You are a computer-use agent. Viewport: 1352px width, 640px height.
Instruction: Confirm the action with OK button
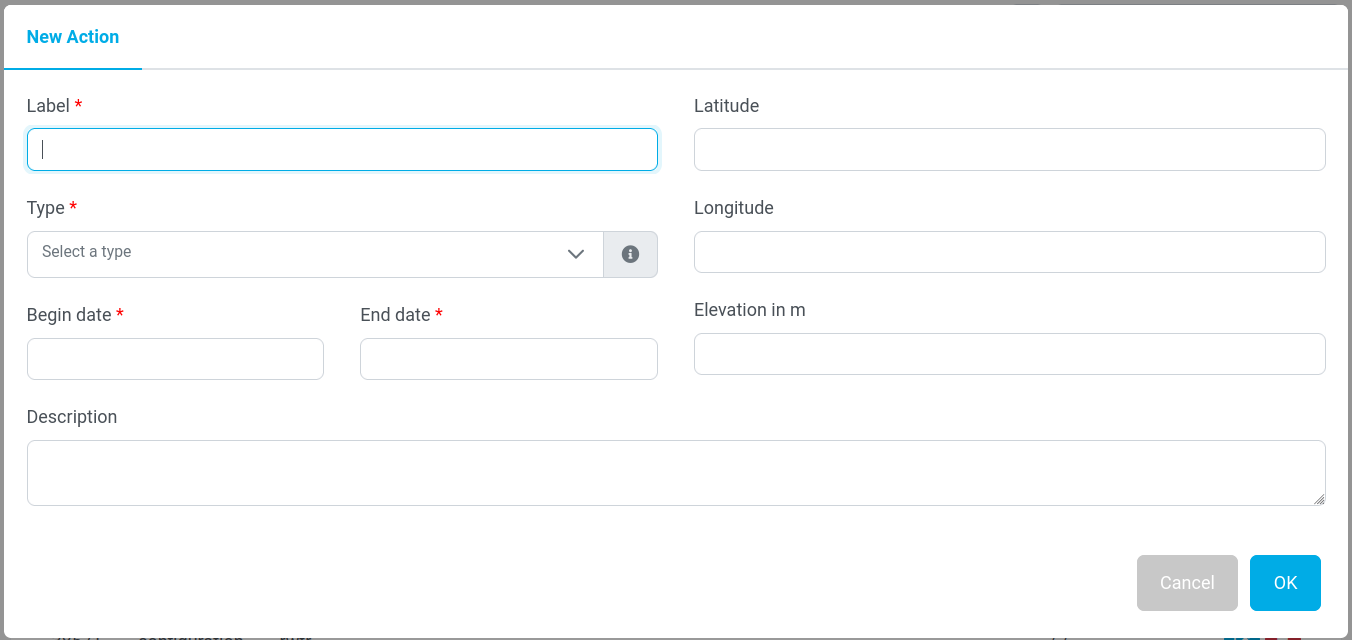pos(1285,583)
